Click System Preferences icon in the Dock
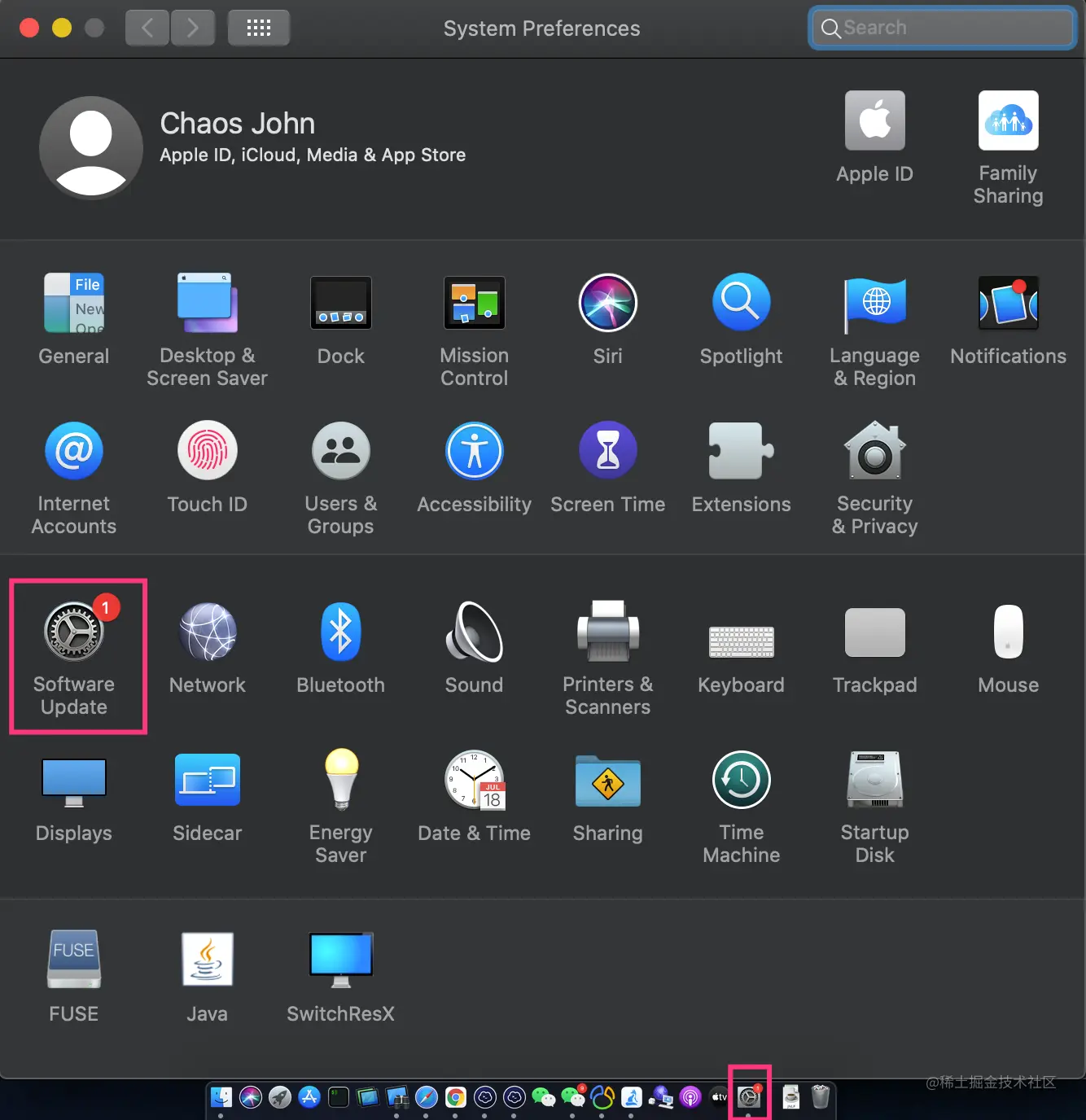This screenshot has width=1086, height=1120. tap(749, 1097)
